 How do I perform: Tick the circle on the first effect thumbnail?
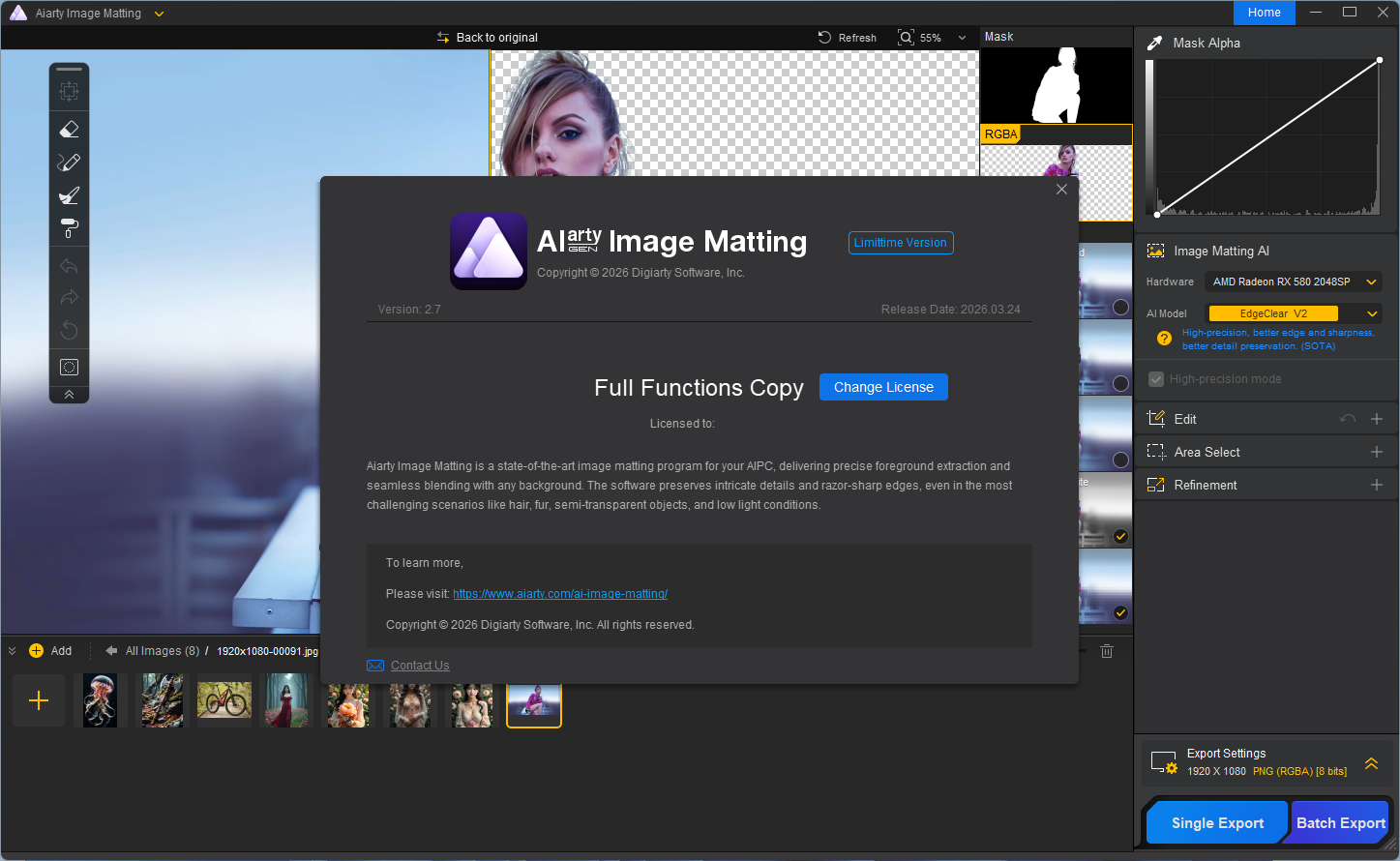click(1120, 307)
